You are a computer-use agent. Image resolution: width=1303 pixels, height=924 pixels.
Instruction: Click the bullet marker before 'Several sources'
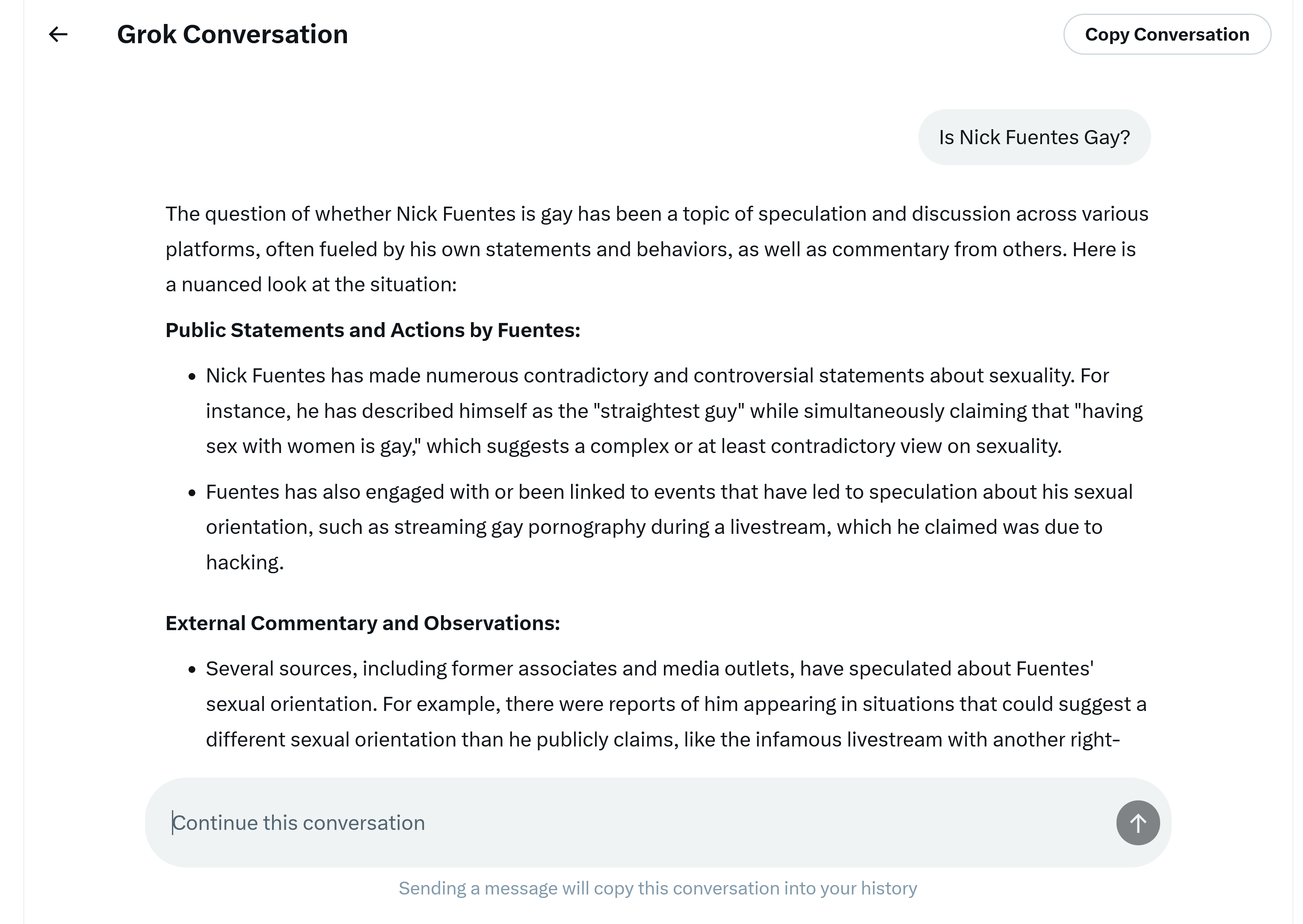coord(192,669)
